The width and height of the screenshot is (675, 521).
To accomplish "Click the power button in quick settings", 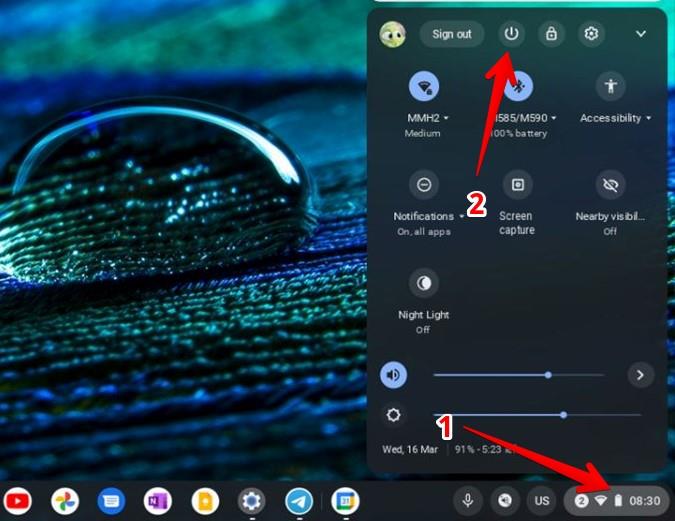I will coord(511,34).
